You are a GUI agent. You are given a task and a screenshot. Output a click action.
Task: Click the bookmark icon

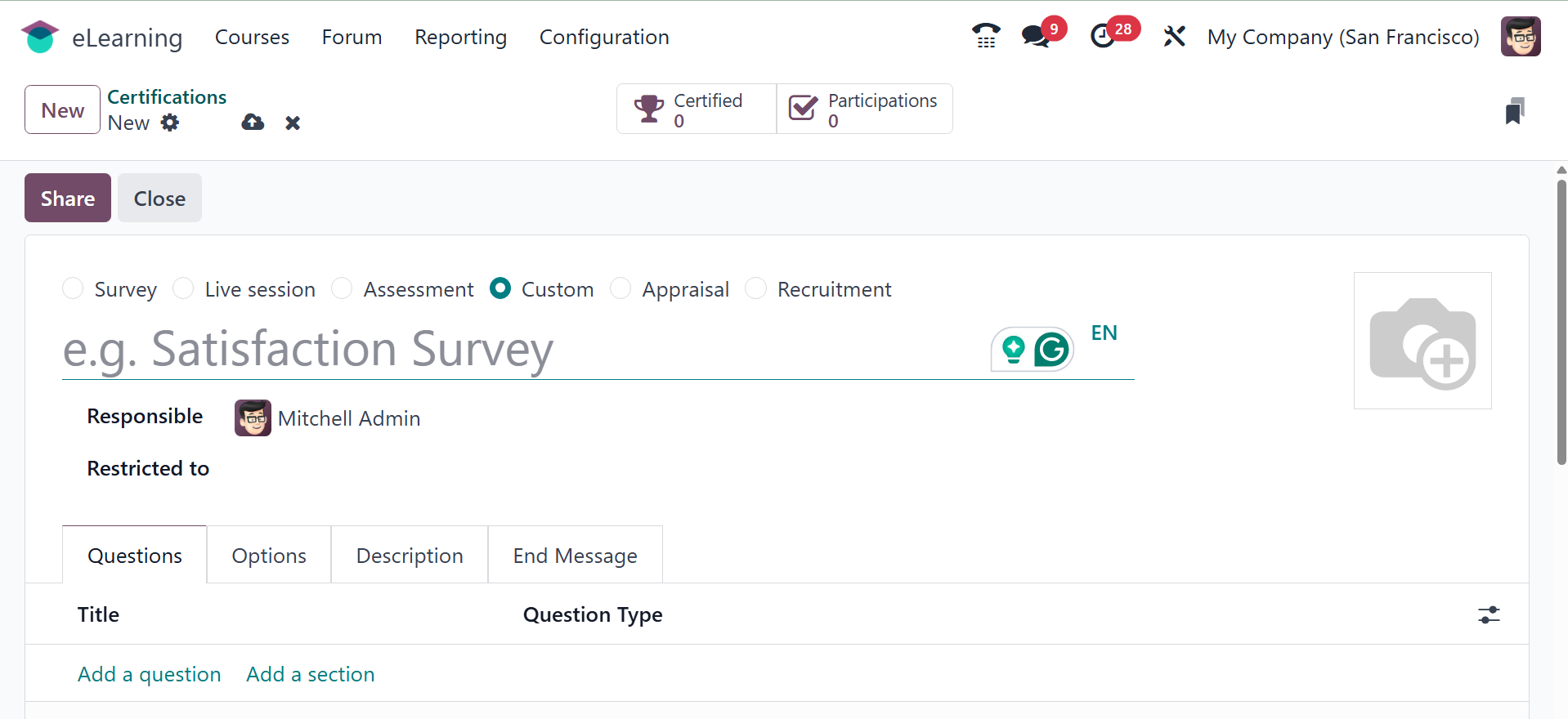tap(1514, 111)
